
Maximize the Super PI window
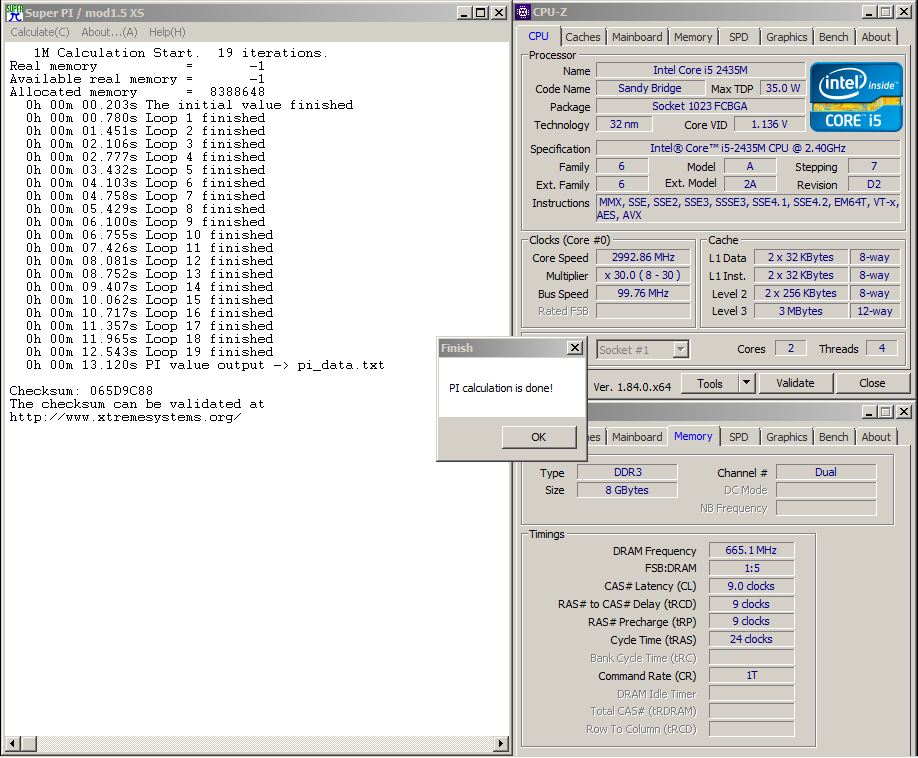pos(481,12)
